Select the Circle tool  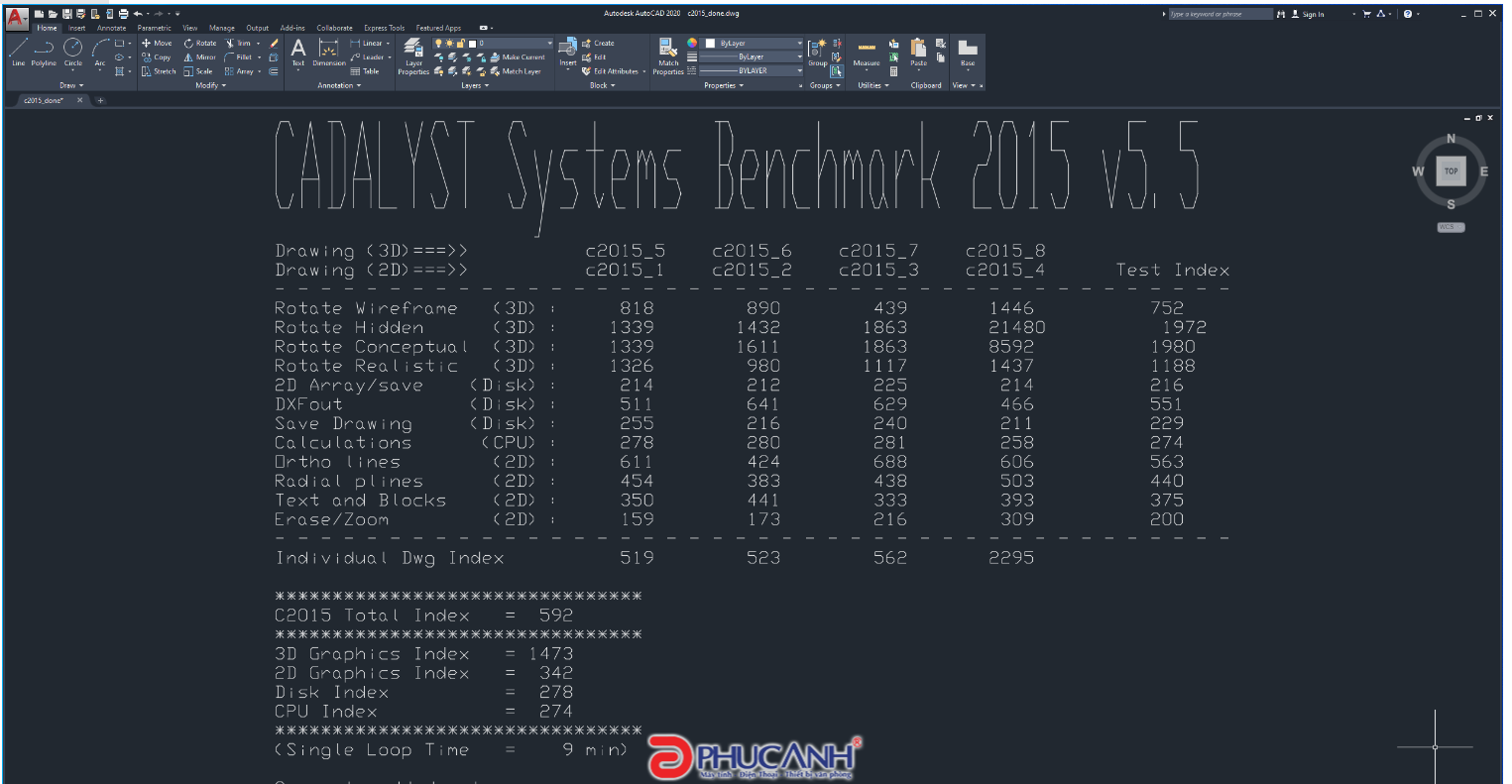[73, 52]
